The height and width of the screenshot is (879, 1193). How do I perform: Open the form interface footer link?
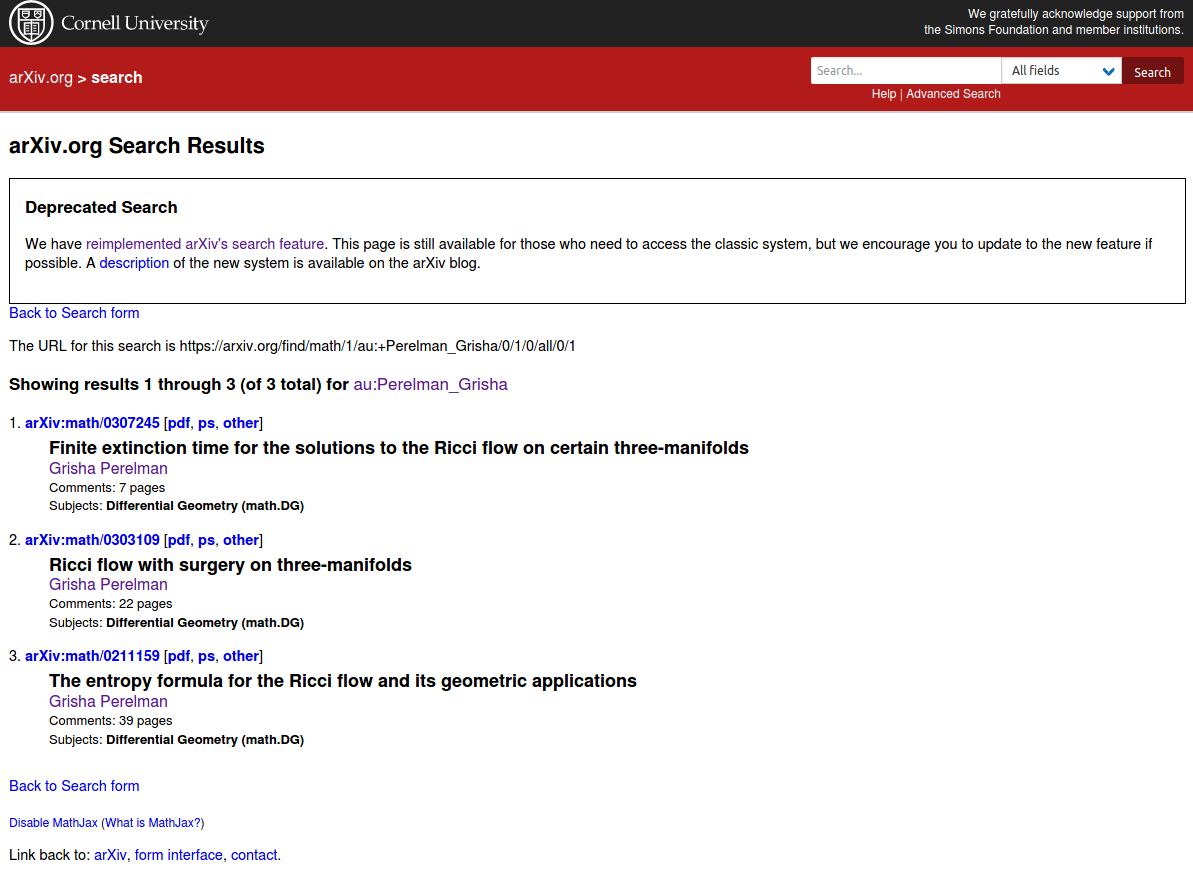pos(178,855)
